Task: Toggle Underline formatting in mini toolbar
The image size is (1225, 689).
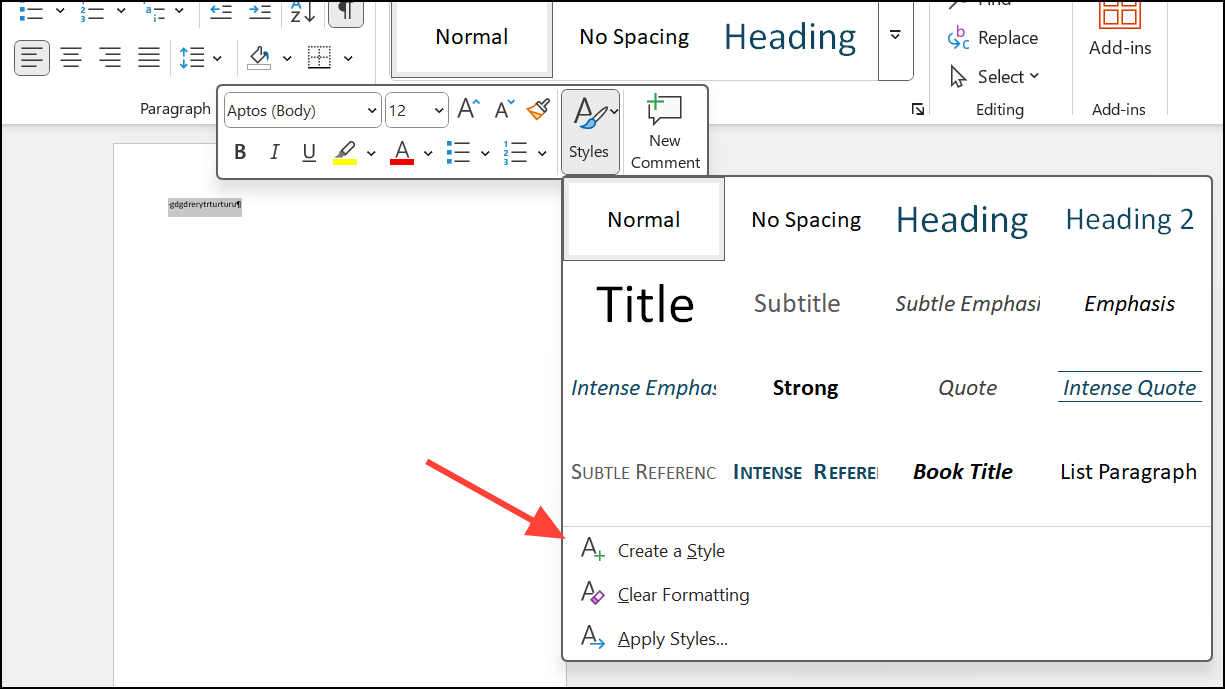Action: 309,152
